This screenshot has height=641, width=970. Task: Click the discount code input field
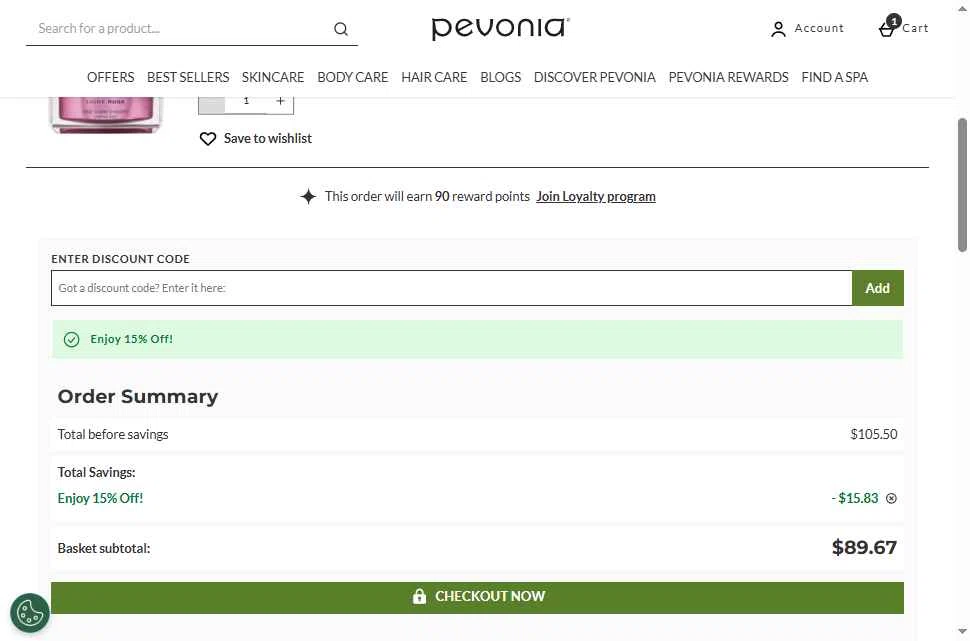(451, 288)
